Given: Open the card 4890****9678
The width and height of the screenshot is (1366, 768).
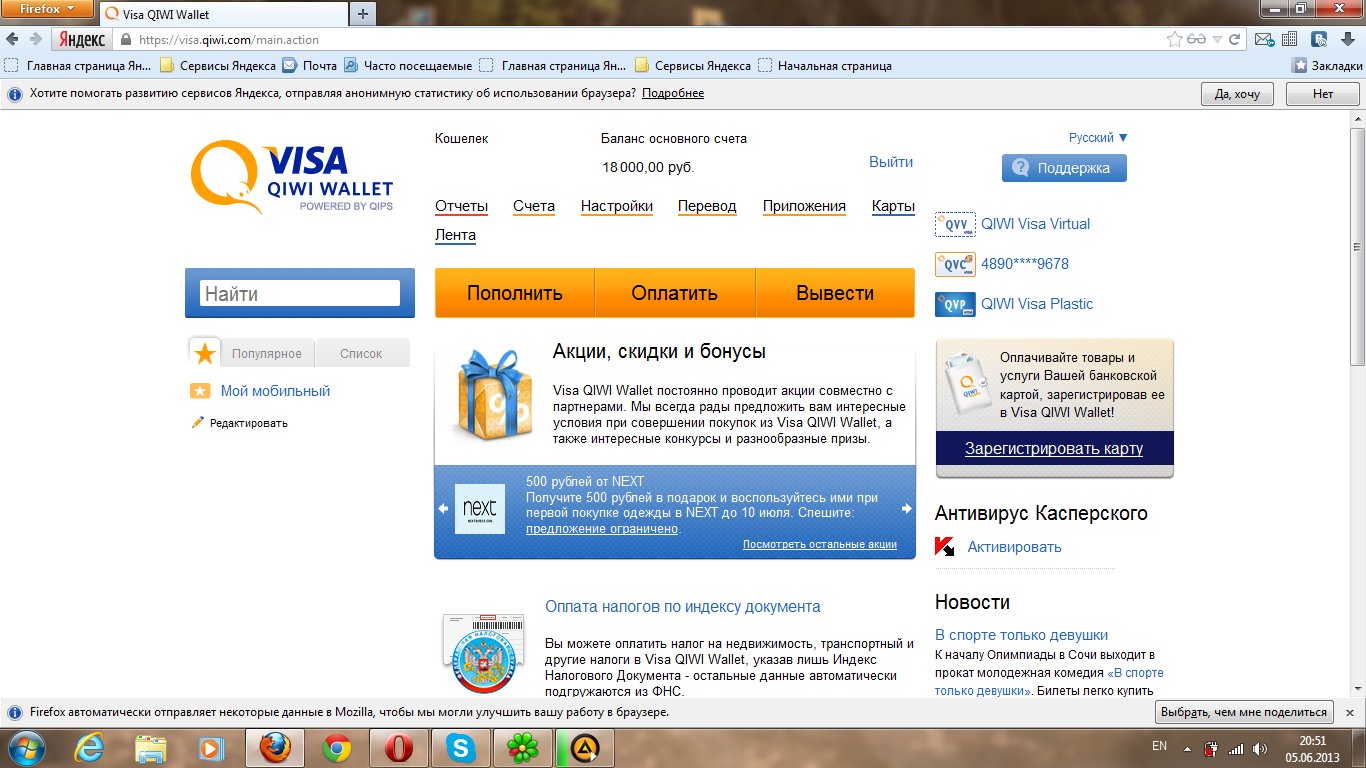Looking at the screenshot, I should click(x=1025, y=264).
